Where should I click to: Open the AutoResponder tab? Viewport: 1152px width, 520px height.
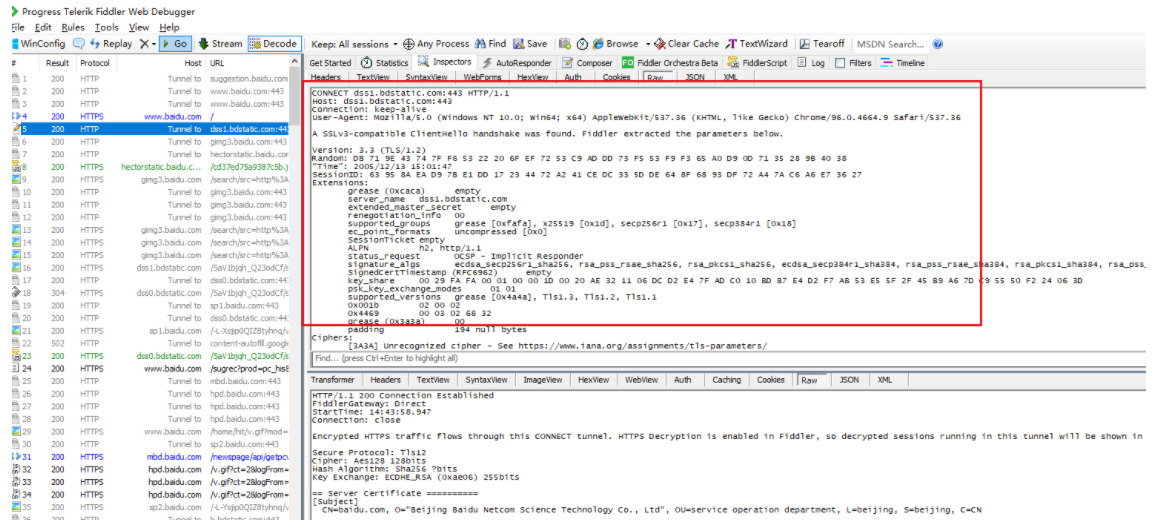point(517,63)
